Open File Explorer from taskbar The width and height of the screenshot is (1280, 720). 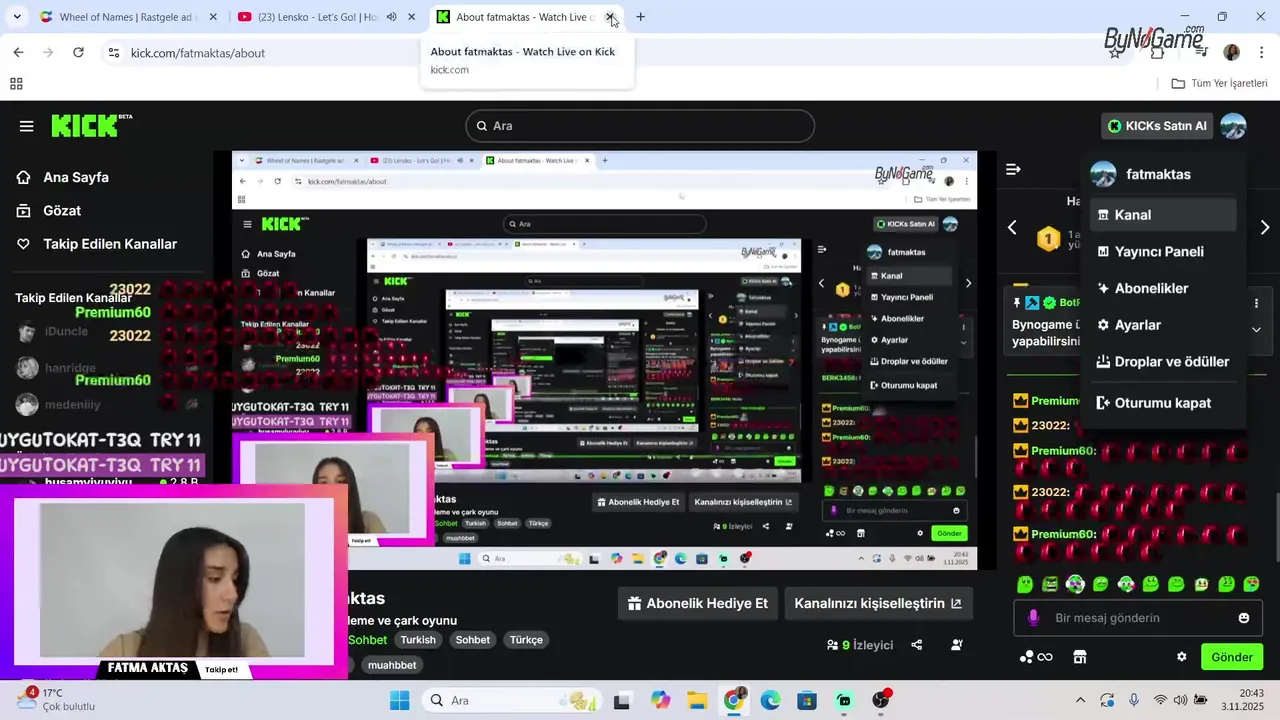click(x=697, y=700)
